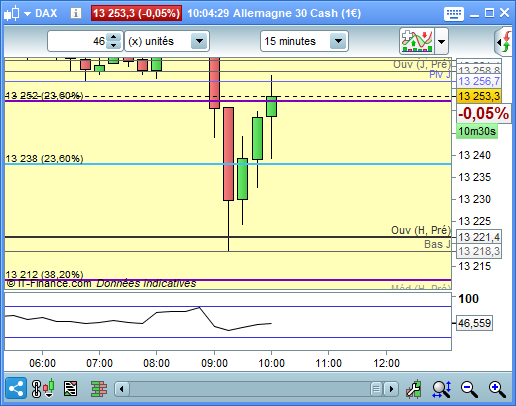Screen dimensions: 516x406
Task: Zoom out with the minus magnifier
Action: click(x=469, y=389)
